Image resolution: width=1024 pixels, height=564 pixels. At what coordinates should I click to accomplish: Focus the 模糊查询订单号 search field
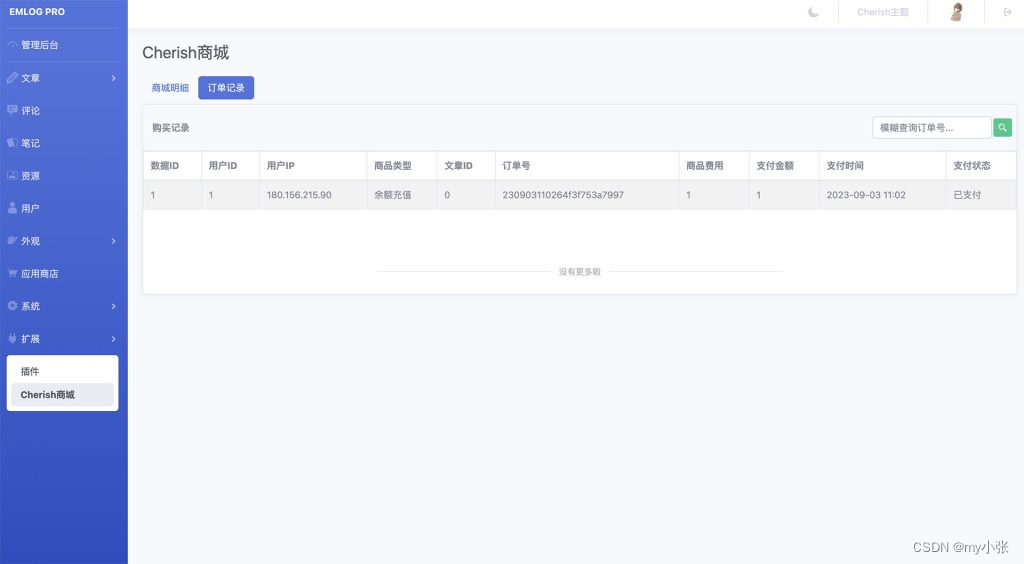(931, 127)
